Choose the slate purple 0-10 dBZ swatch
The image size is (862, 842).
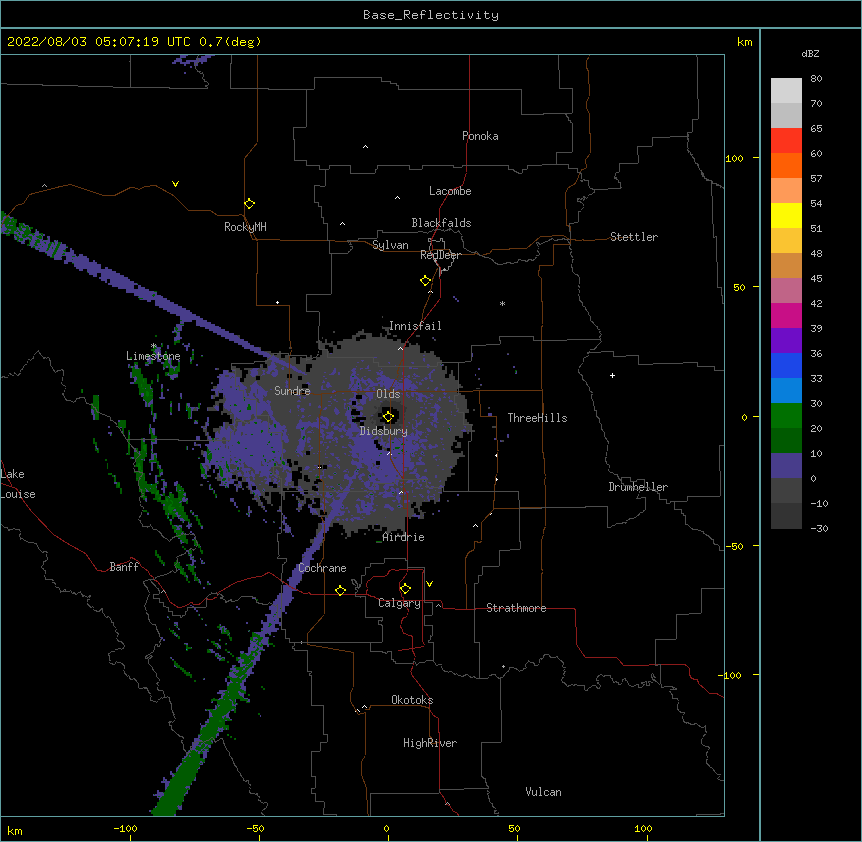[786, 466]
